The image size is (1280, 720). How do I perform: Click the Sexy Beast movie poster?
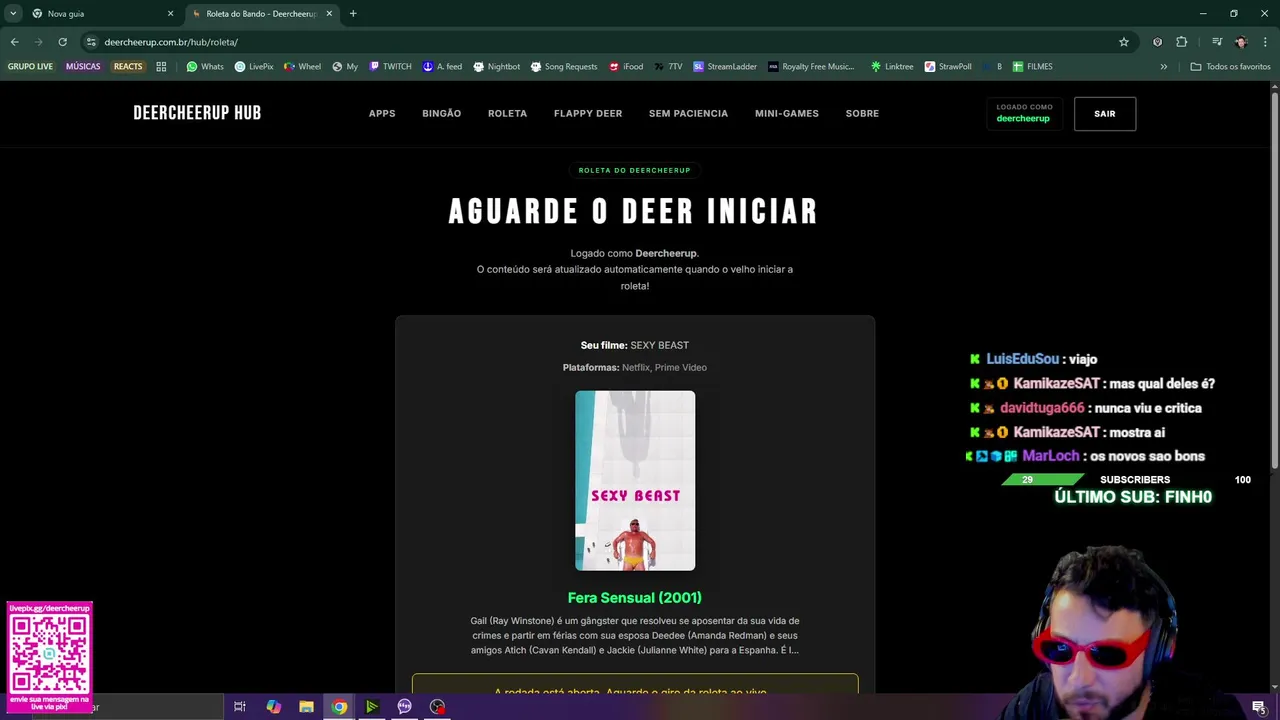pyautogui.click(x=635, y=481)
